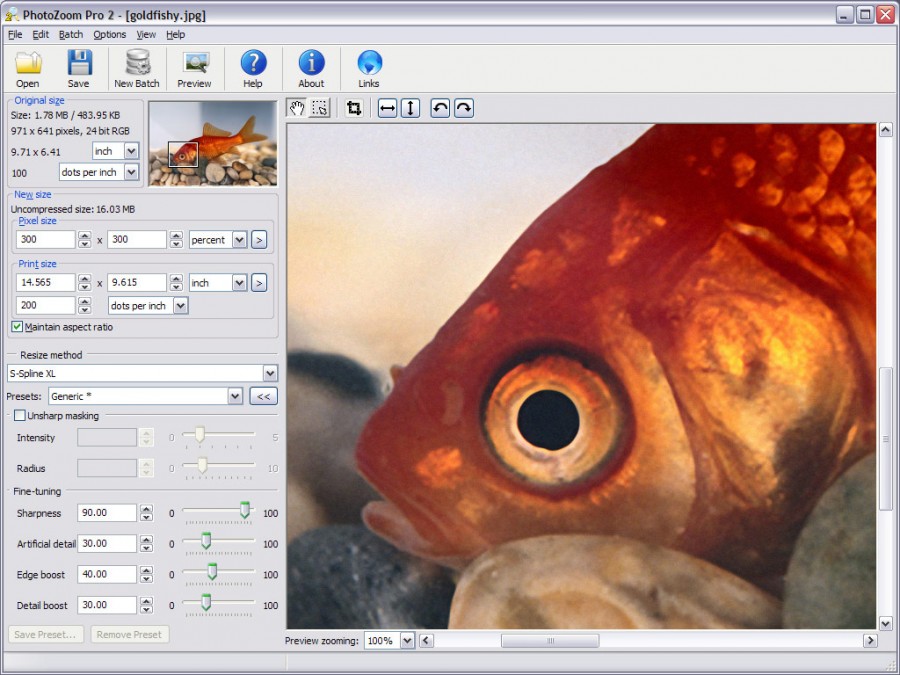
Task: Open the Options menu
Action: pyautogui.click(x=109, y=33)
